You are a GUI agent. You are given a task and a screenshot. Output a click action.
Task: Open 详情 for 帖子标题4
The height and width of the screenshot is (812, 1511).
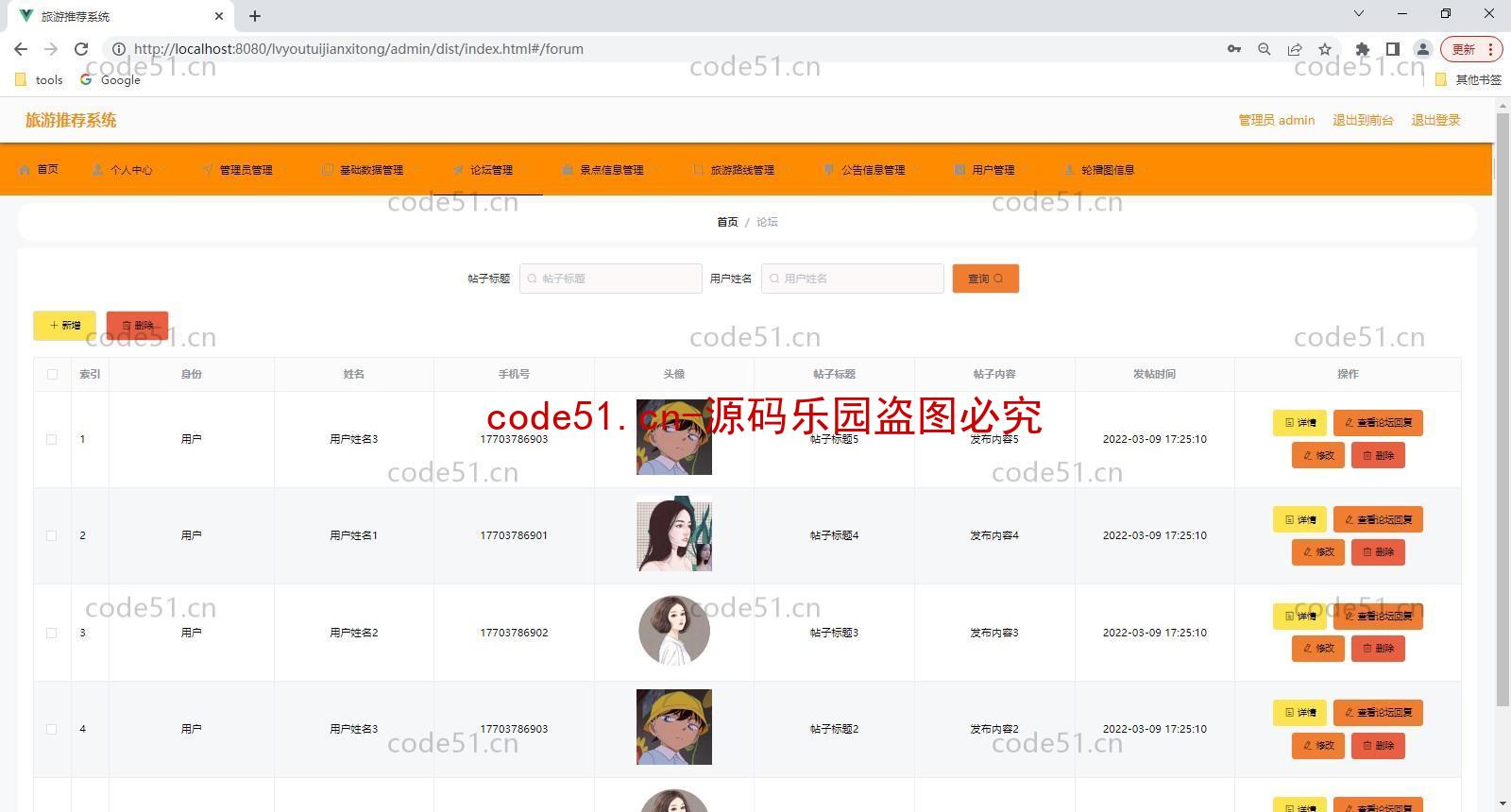click(x=1299, y=519)
